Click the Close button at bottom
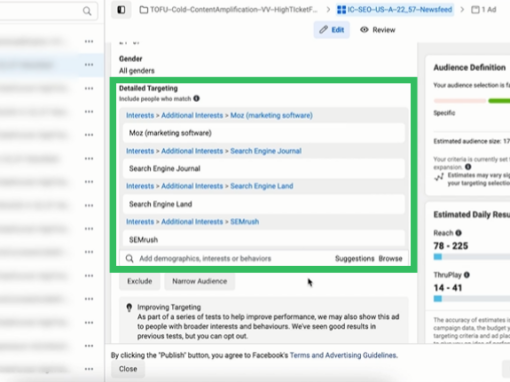Screen dimensions: 510x382 click(x=128, y=369)
